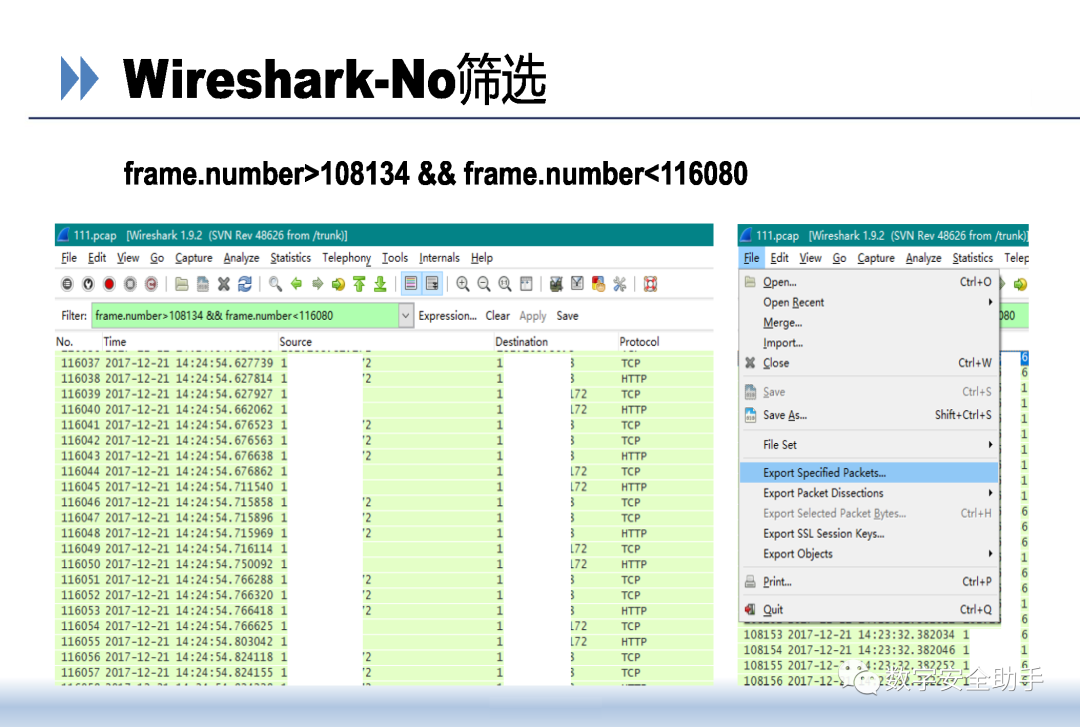The image size is (1080, 727).
Task: Open the File menu in left window
Action: pos(69,258)
